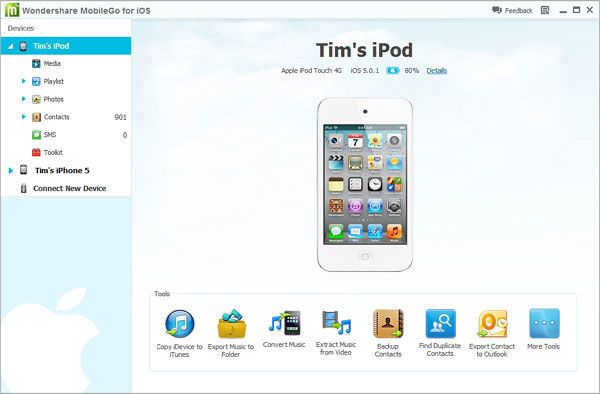
Task: Minimize the MobileGo window
Action: coord(563,11)
